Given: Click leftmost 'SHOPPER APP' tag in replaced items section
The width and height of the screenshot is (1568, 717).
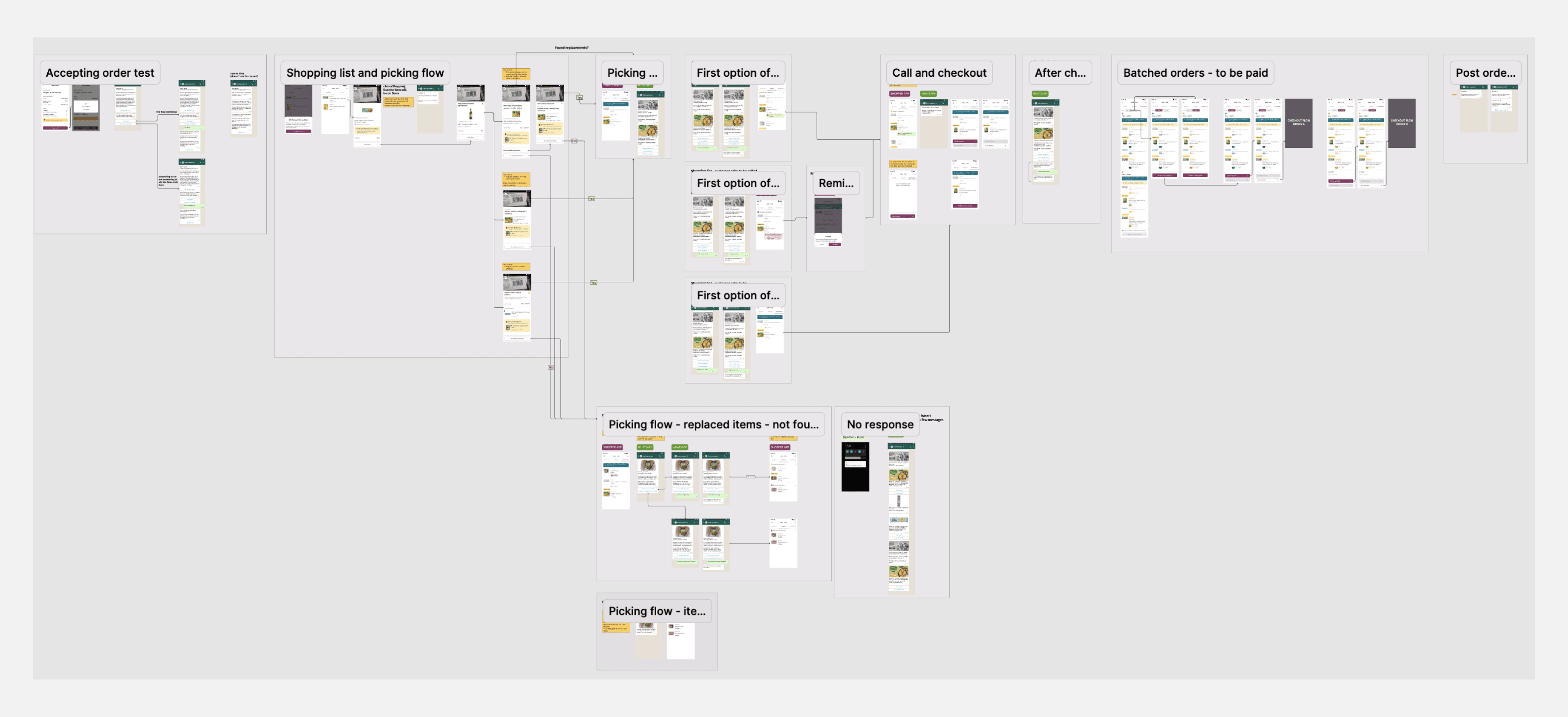Looking at the screenshot, I should tap(612, 447).
